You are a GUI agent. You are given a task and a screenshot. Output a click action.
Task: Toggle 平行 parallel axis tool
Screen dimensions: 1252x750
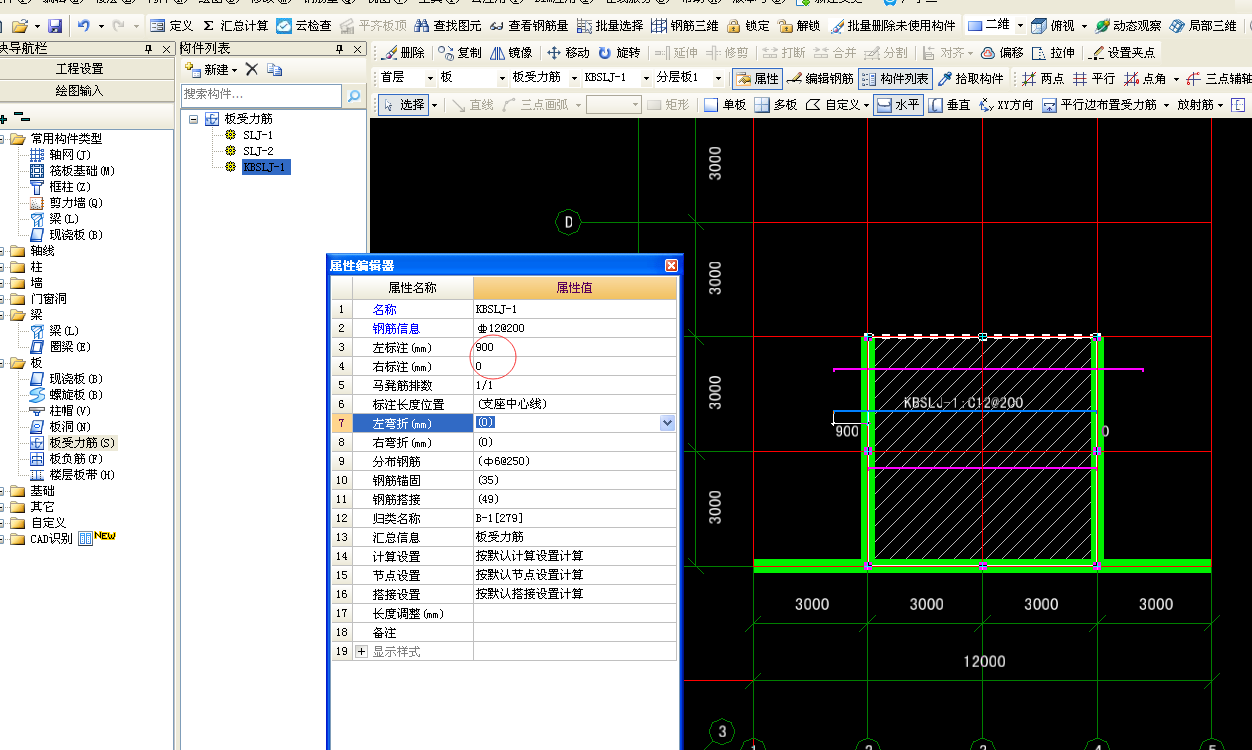click(1093, 78)
